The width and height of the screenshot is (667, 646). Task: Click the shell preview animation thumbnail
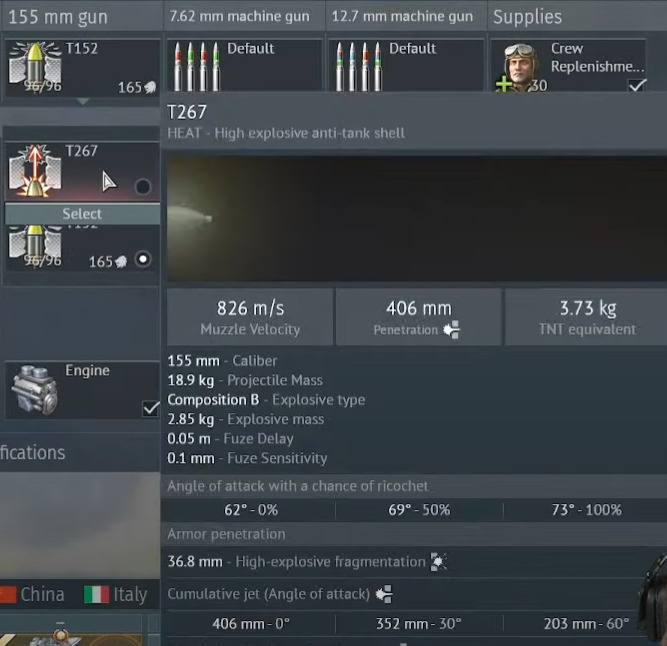tap(417, 218)
